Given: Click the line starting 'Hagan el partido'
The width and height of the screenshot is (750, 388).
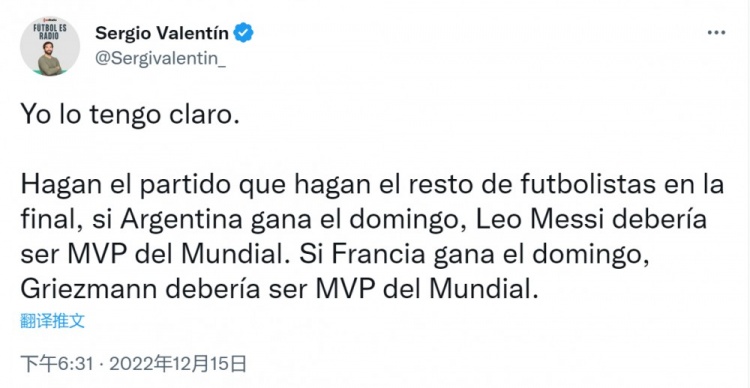Looking at the screenshot, I should [372, 186].
